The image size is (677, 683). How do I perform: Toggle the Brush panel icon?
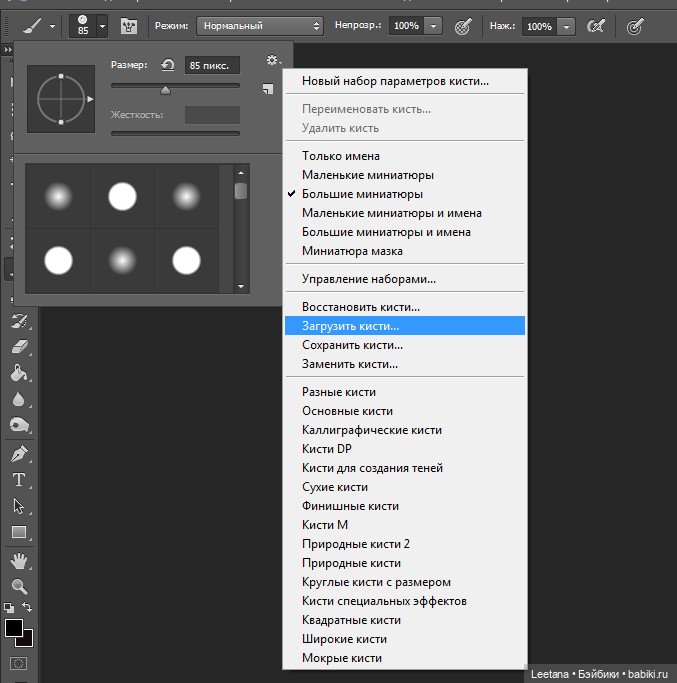129,26
